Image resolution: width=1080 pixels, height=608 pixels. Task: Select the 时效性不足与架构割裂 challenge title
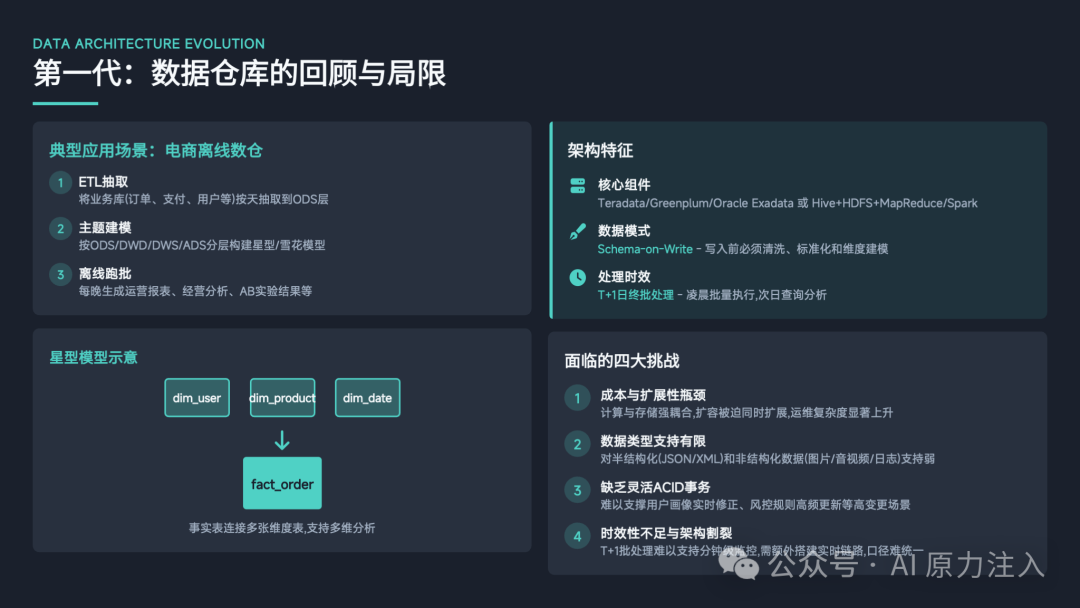coord(666,533)
